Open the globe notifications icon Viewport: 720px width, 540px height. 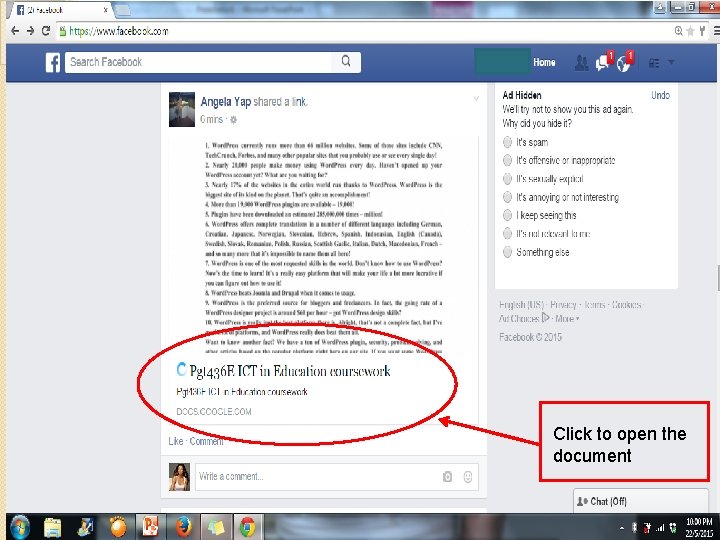624,62
